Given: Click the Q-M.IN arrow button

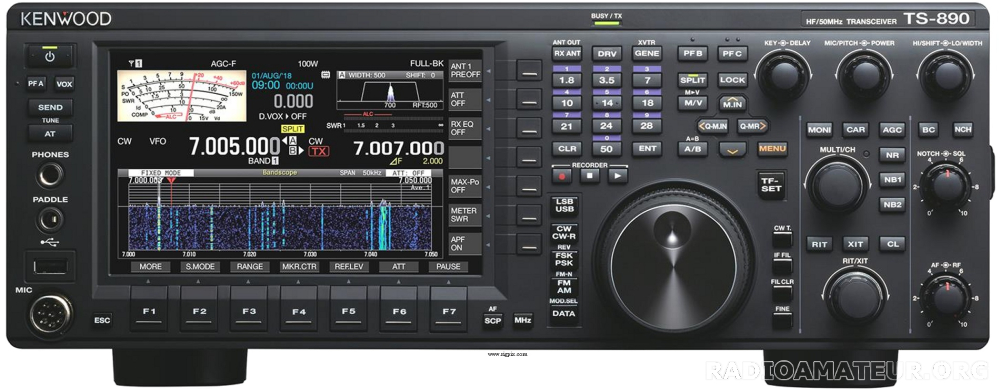Looking at the screenshot, I should (712, 126).
